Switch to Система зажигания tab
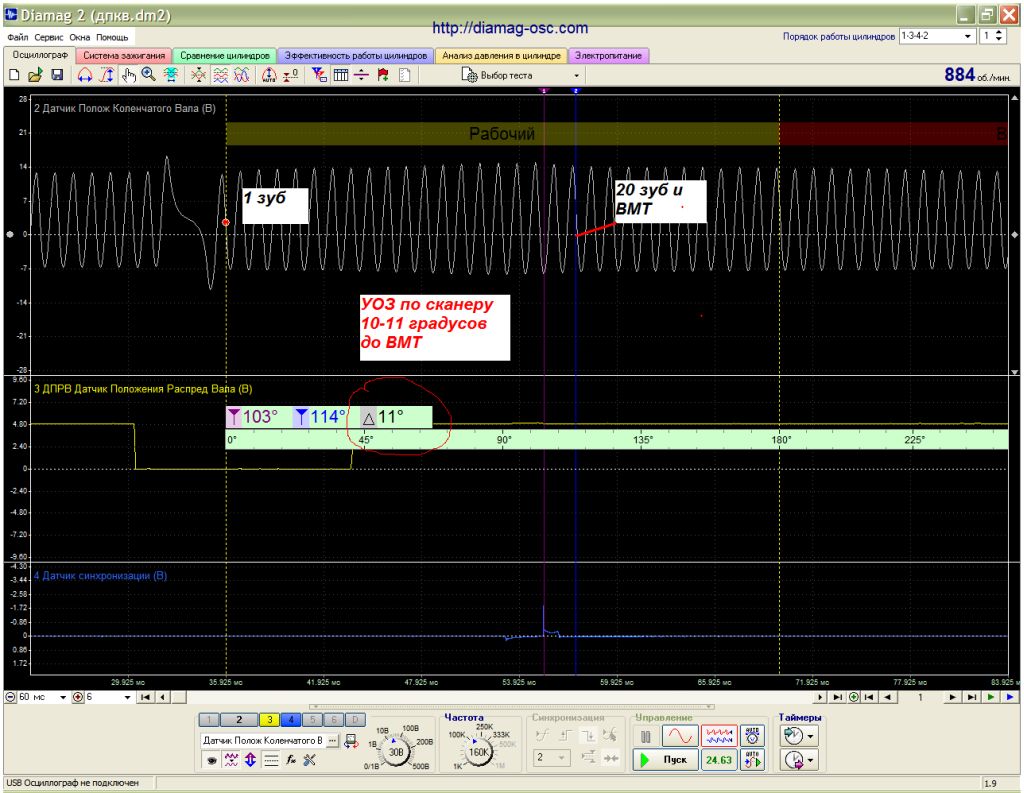 click(x=124, y=56)
